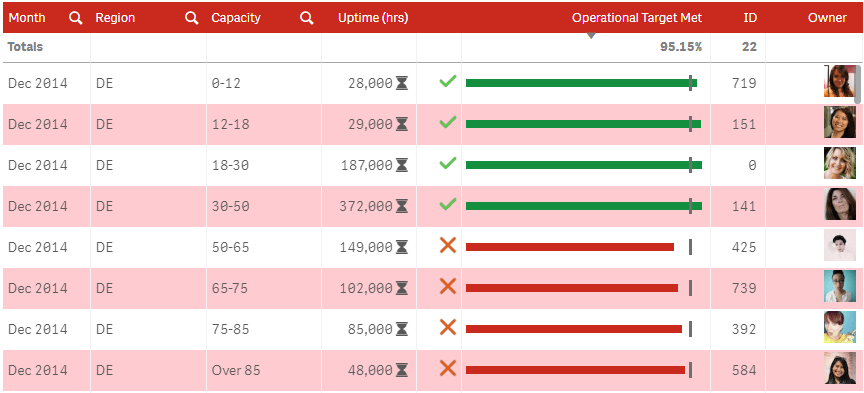Click the table's vertical scrollbar handle
864x393 pixels.
[857, 84]
